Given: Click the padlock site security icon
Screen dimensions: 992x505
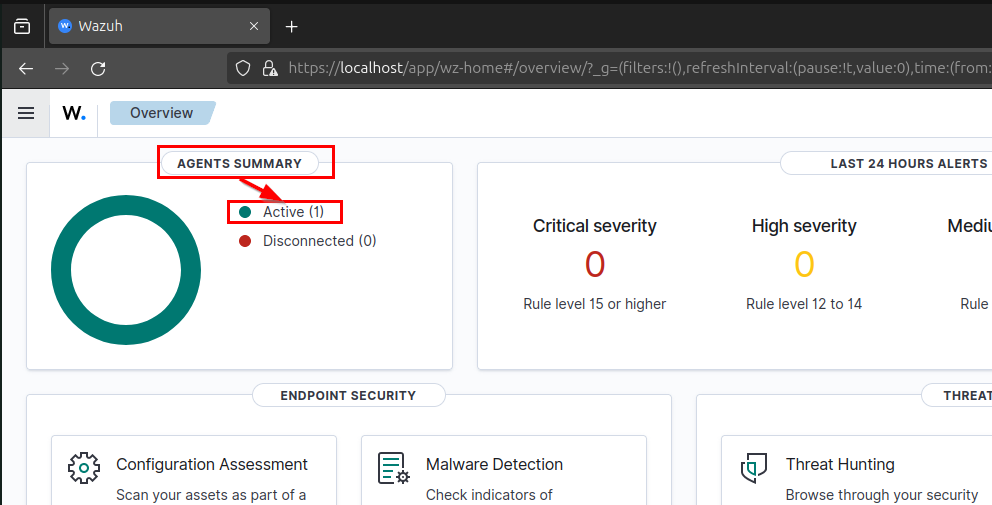Looking at the screenshot, I should point(270,68).
